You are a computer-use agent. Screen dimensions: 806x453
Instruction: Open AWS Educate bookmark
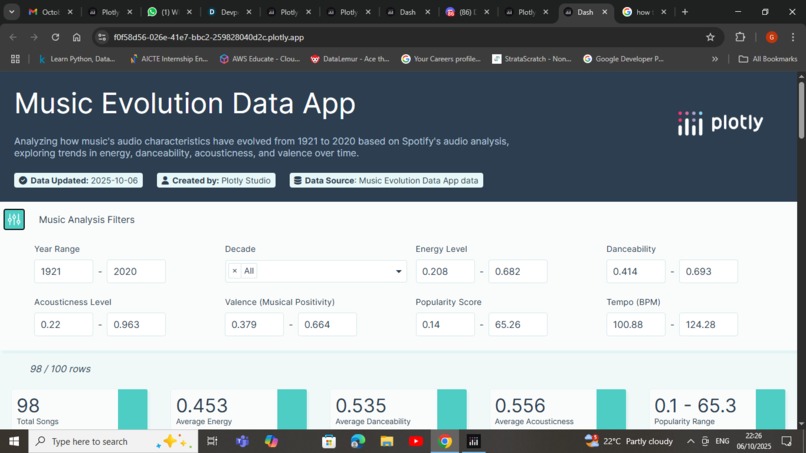[260, 59]
